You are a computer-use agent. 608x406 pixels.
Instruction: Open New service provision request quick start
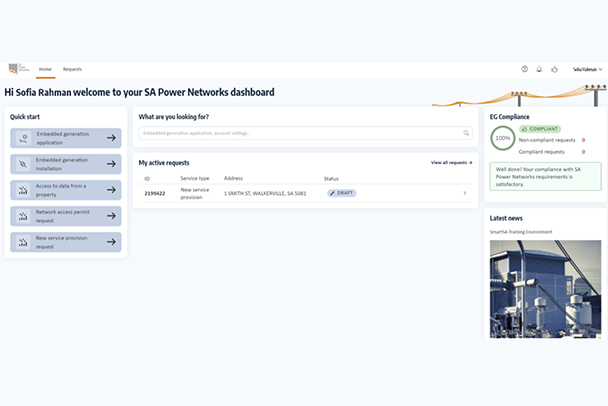click(x=66, y=242)
